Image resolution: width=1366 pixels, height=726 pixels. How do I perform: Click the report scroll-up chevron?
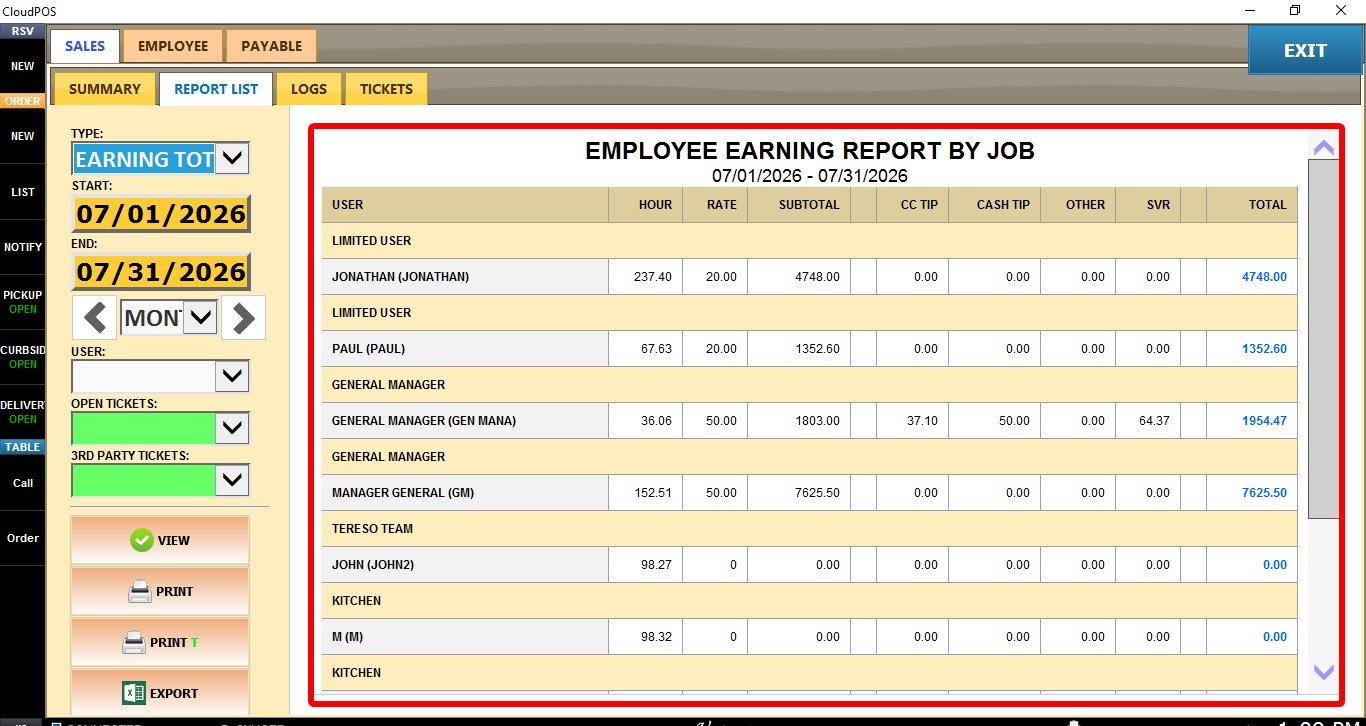click(x=1324, y=148)
